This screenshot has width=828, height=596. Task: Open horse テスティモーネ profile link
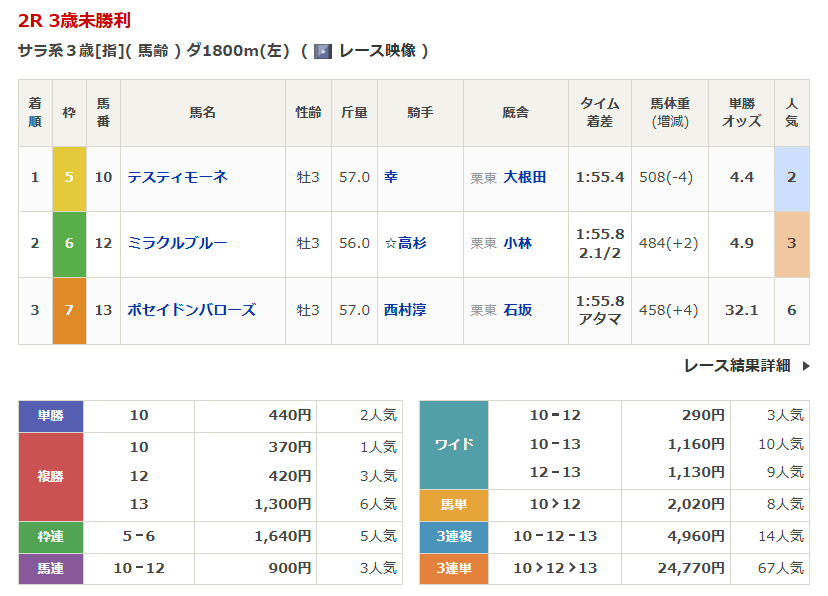[x=177, y=177]
